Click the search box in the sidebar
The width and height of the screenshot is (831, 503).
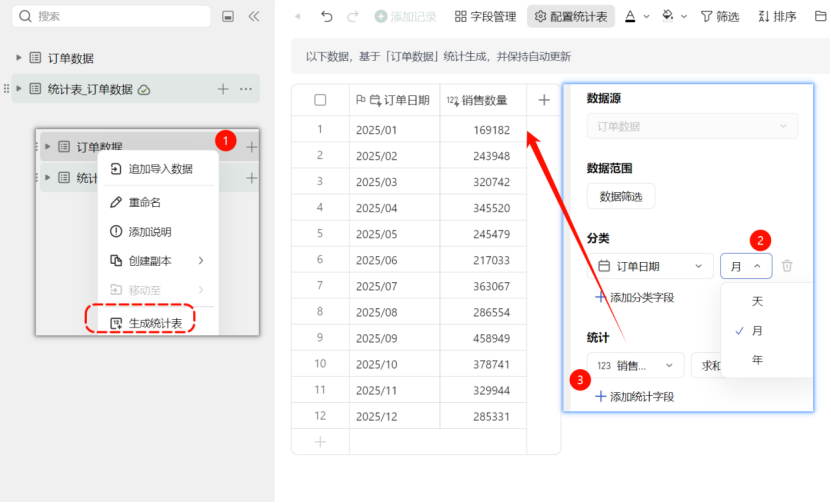111,16
